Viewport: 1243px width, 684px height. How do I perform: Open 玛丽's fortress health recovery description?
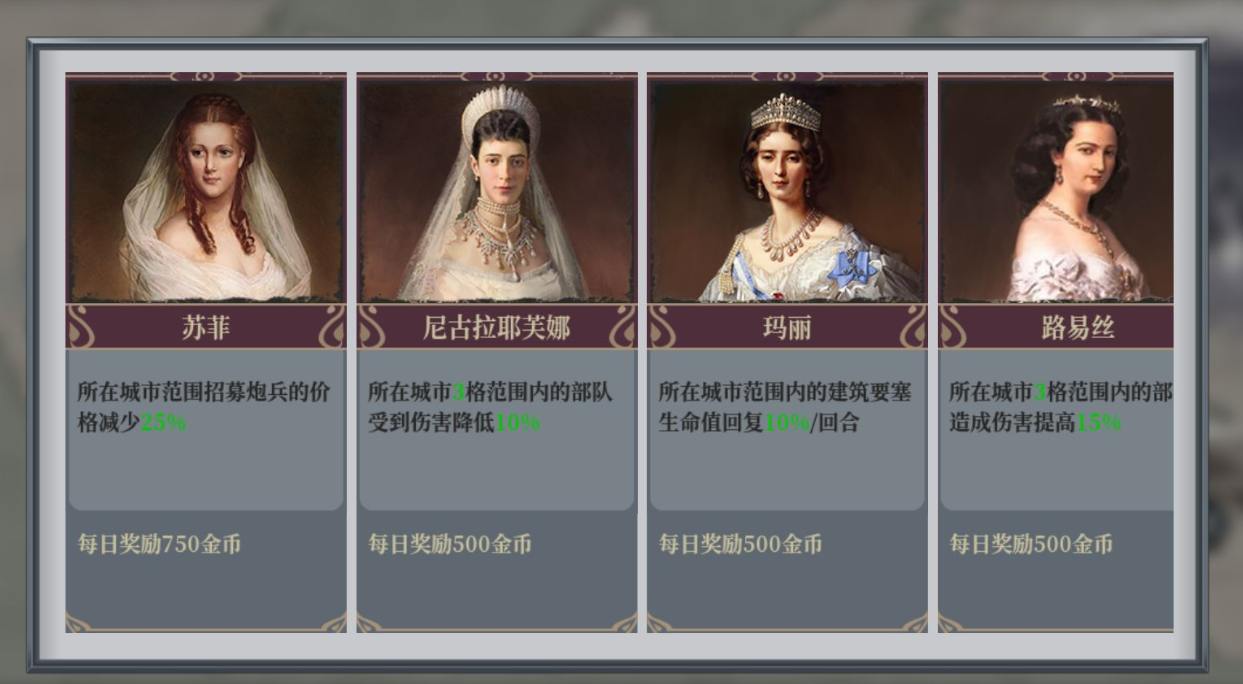[x=785, y=407]
